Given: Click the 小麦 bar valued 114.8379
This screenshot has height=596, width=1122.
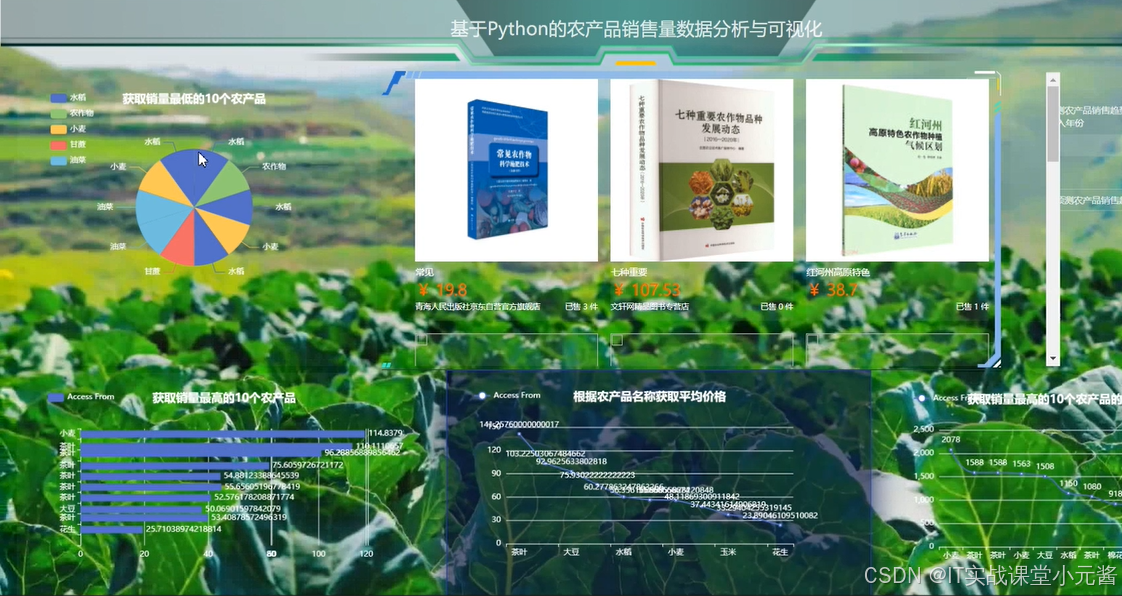Looking at the screenshot, I should click(x=223, y=434).
